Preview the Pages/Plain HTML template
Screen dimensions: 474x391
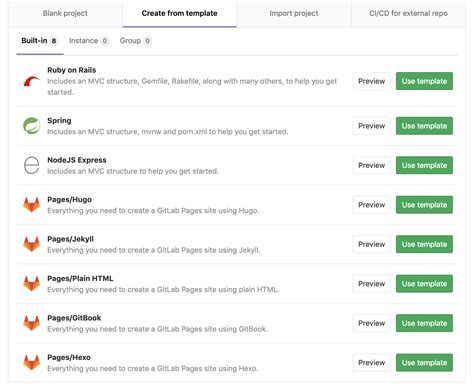(x=372, y=284)
